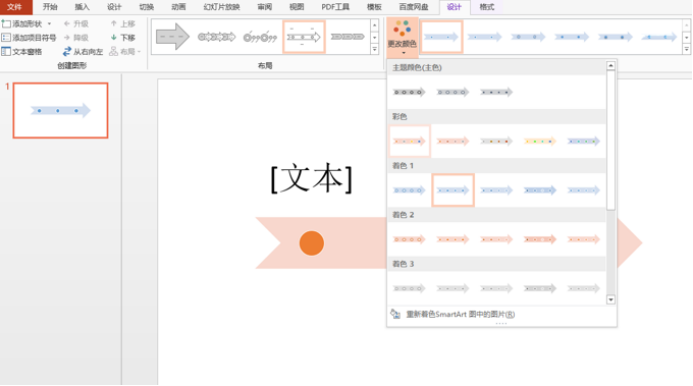Choose the first 着色 3 gray option

pyautogui.click(x=409, y=288)
